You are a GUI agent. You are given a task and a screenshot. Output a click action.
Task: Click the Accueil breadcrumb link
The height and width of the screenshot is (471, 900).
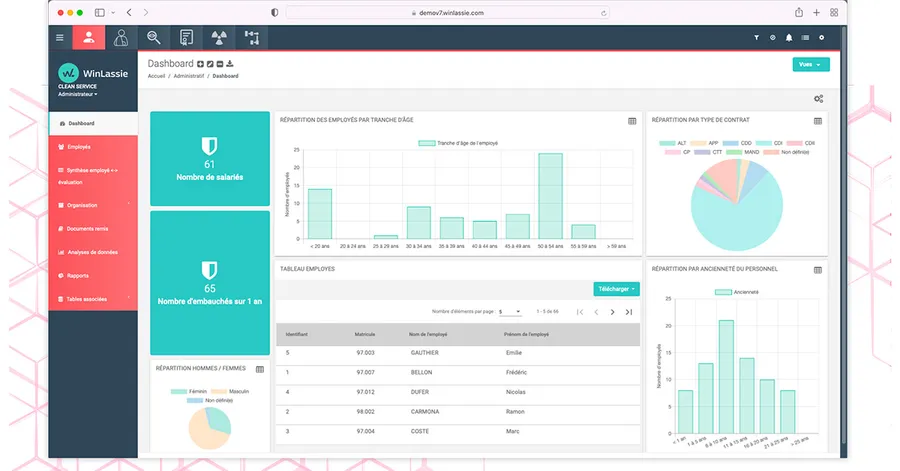tap(156, 76)
